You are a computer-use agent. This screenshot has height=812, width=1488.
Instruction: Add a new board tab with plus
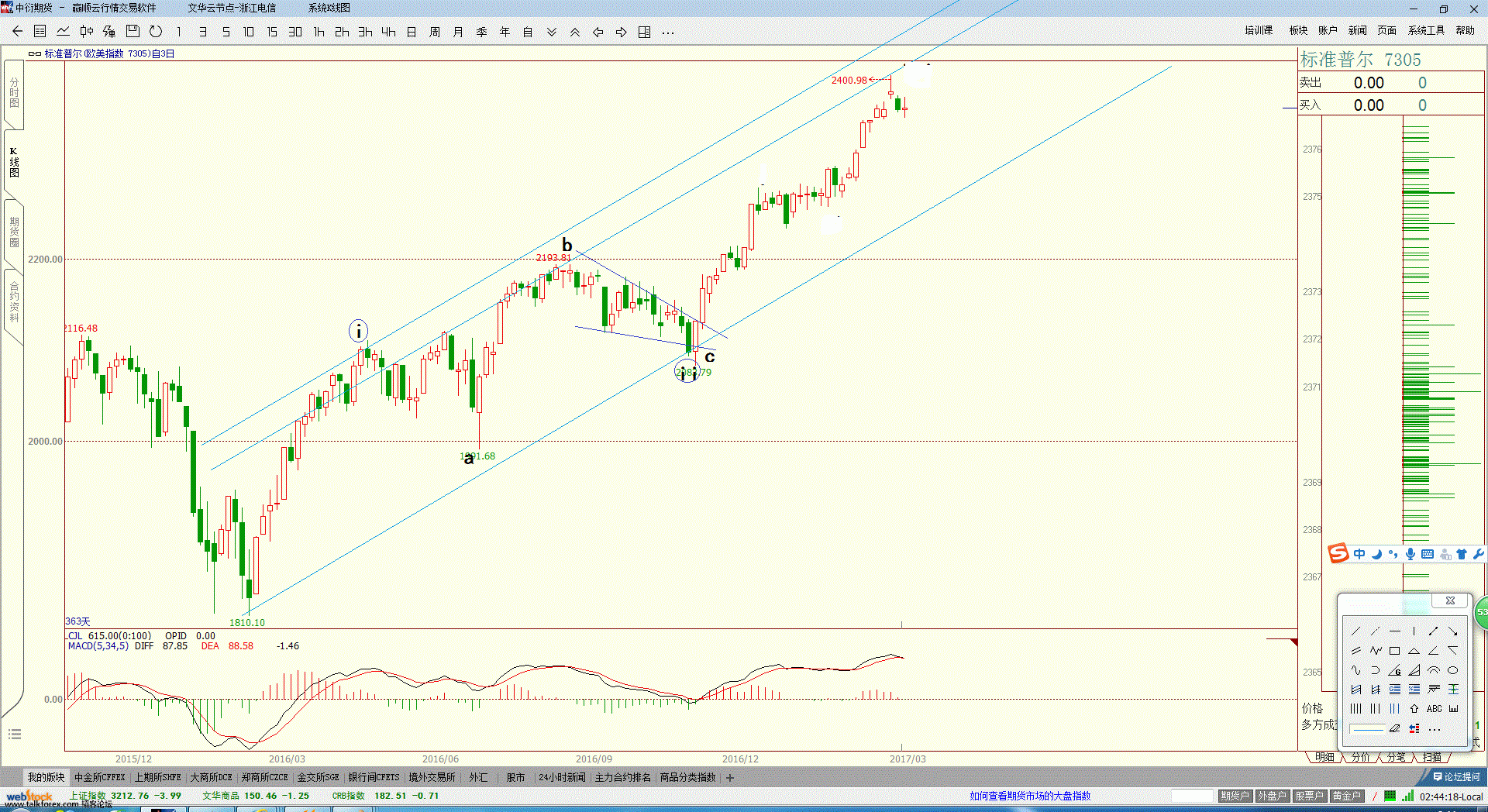point(729,778)
